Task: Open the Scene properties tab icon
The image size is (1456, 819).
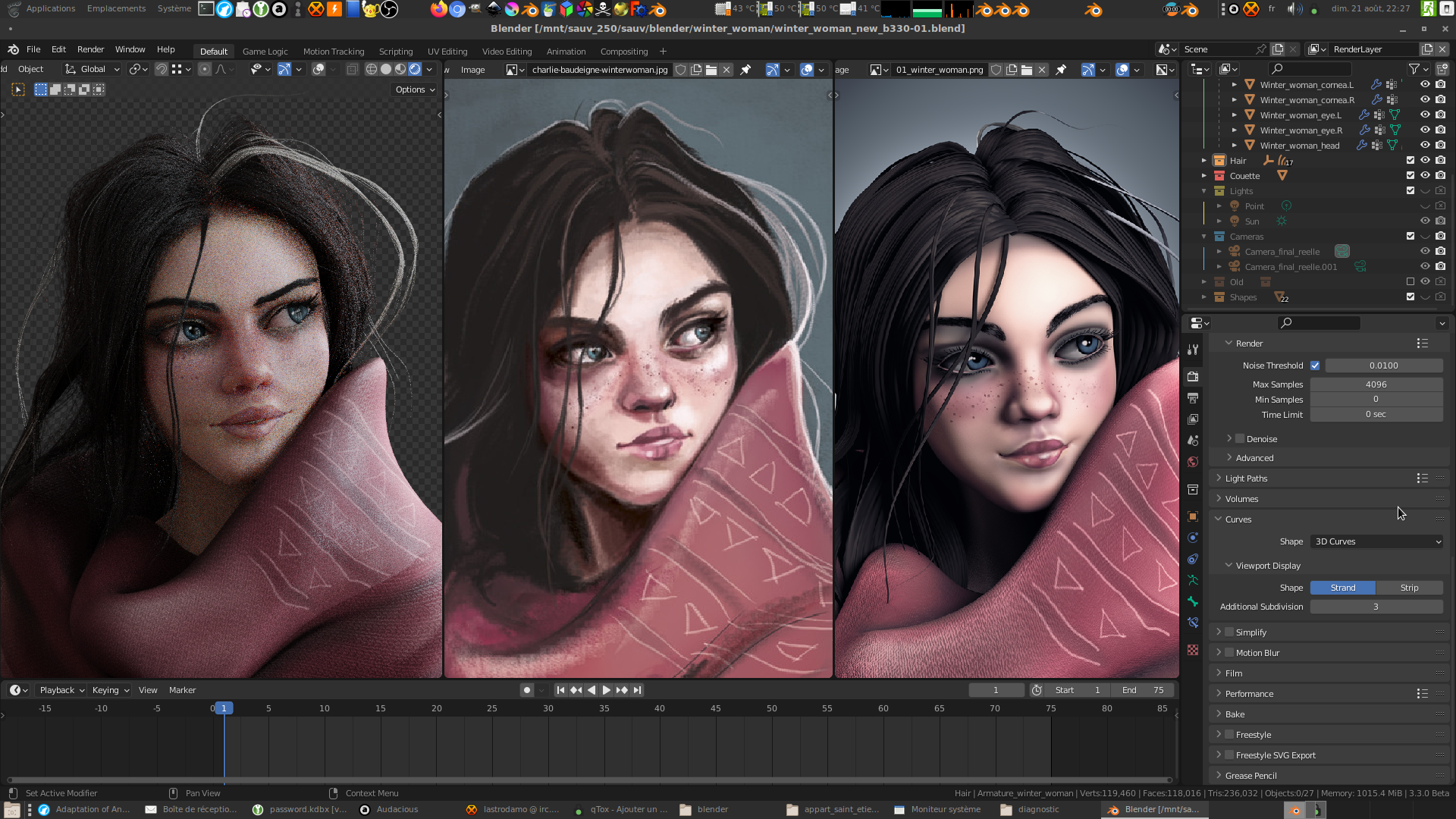Action: tap(1193, 440)
